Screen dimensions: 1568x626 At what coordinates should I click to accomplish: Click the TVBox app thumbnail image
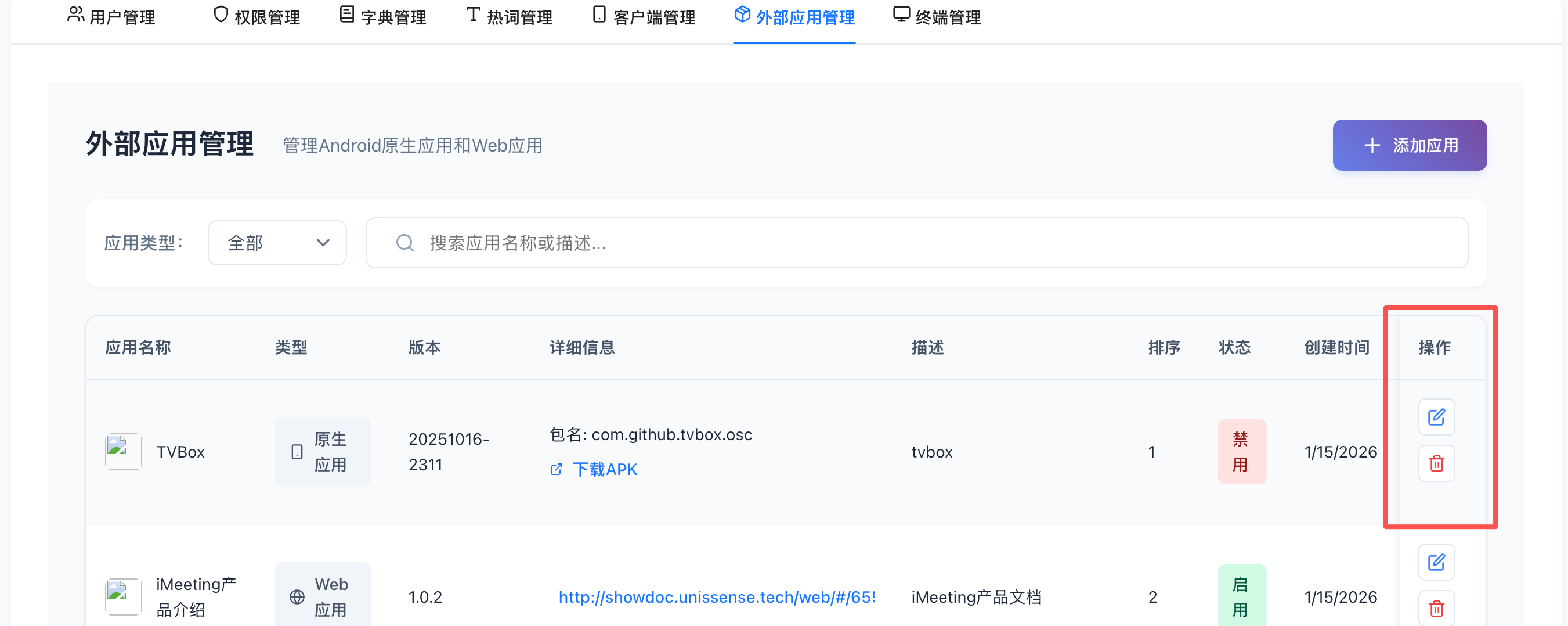point(123,452)
